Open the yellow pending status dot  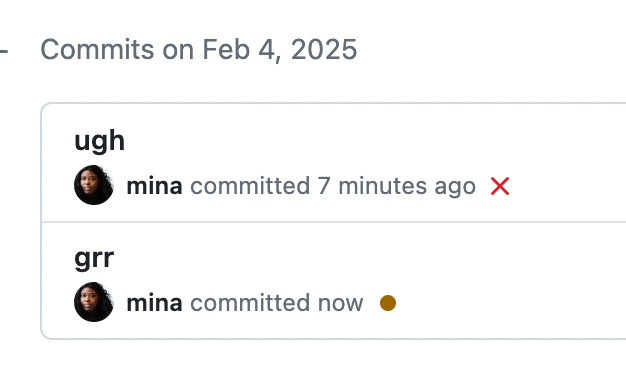click(388, 303)
